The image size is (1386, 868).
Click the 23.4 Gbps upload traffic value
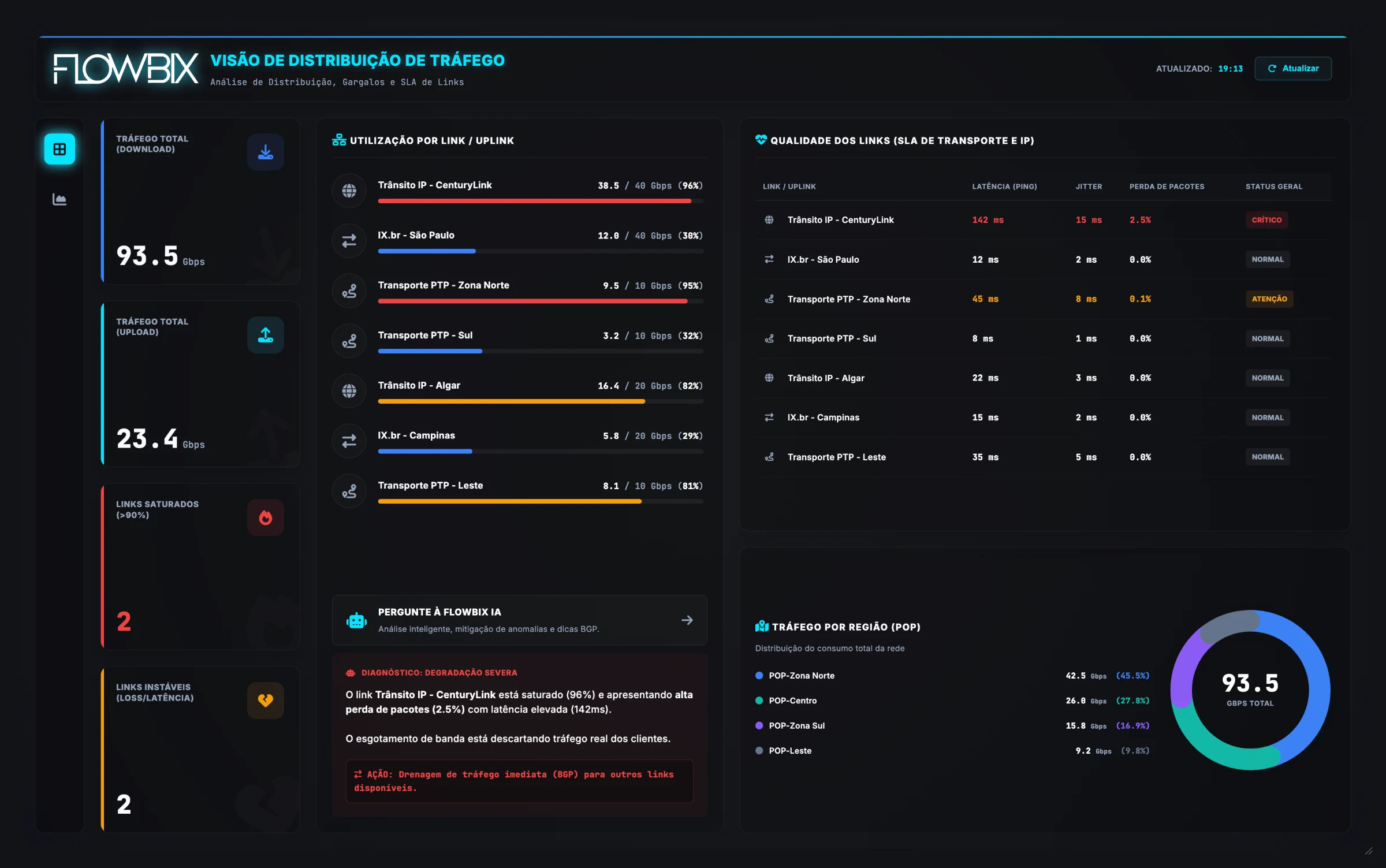160,439
